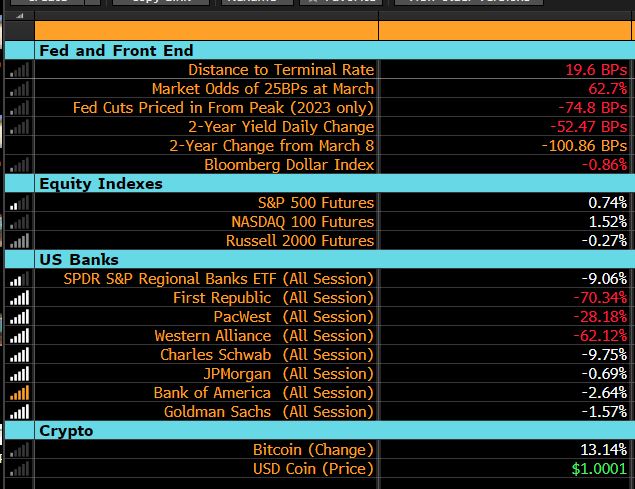Screen dimensions: 635x489
Task: Click the -2.64% Bank of America value
Action: coord(605,393)
